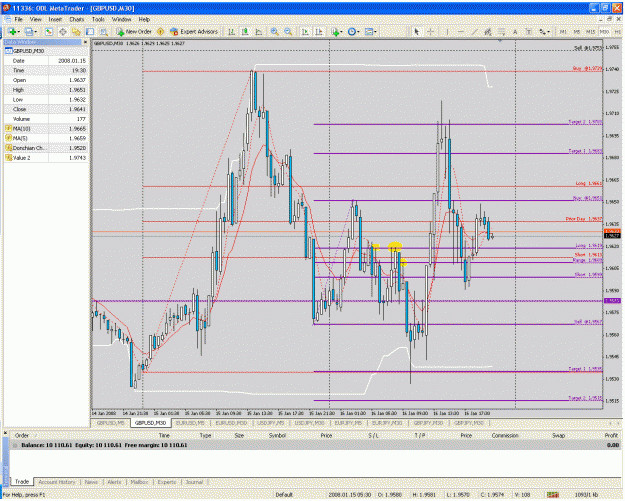Open the Insert menu

55,19
